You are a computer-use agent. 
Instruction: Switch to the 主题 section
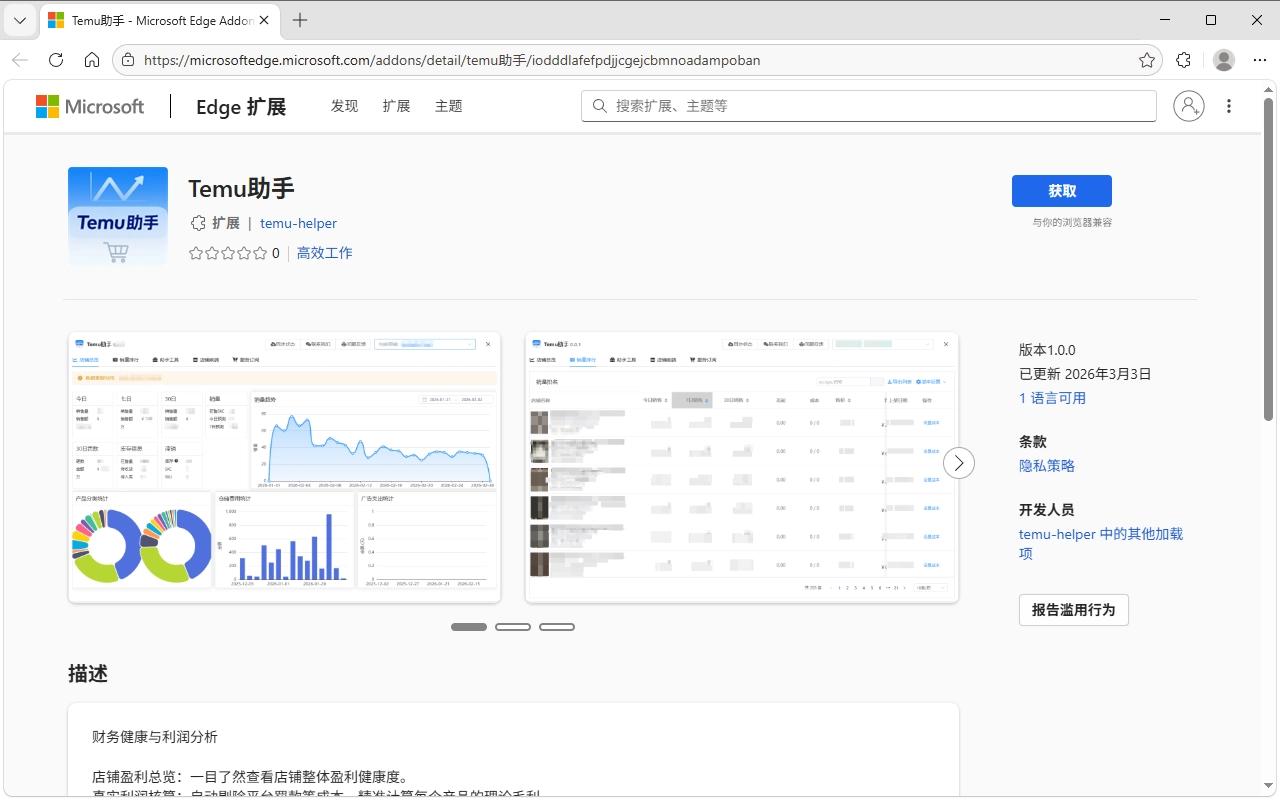coord(448,106)
